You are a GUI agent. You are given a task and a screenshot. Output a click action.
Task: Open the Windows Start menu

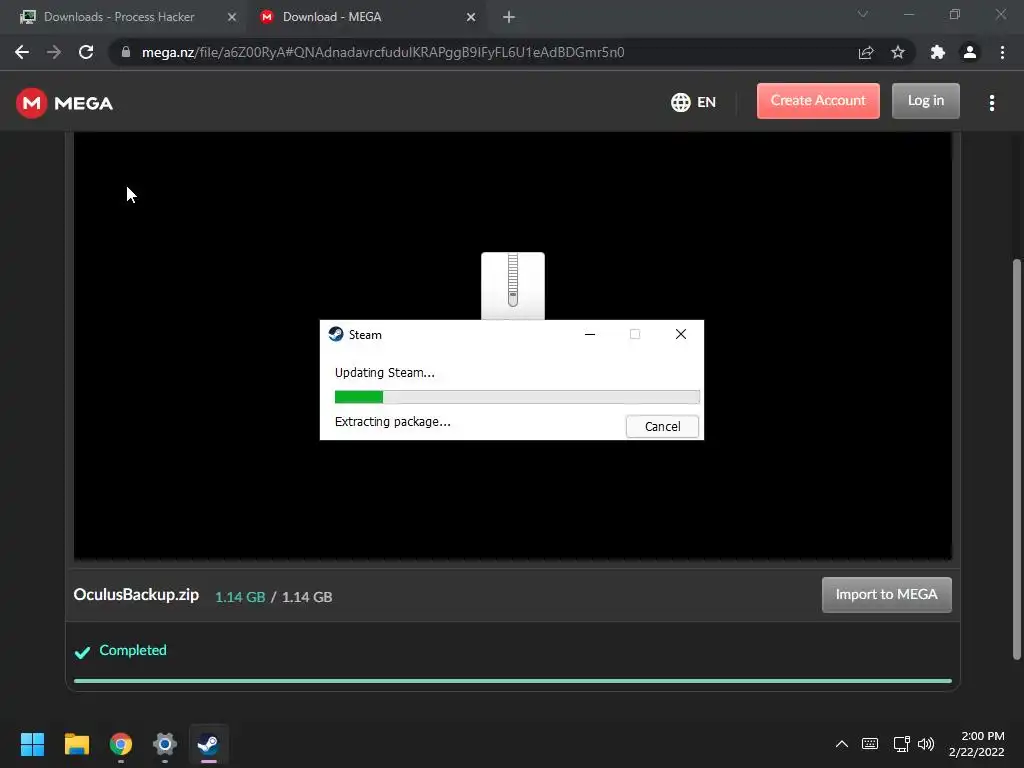click(32, 744)
